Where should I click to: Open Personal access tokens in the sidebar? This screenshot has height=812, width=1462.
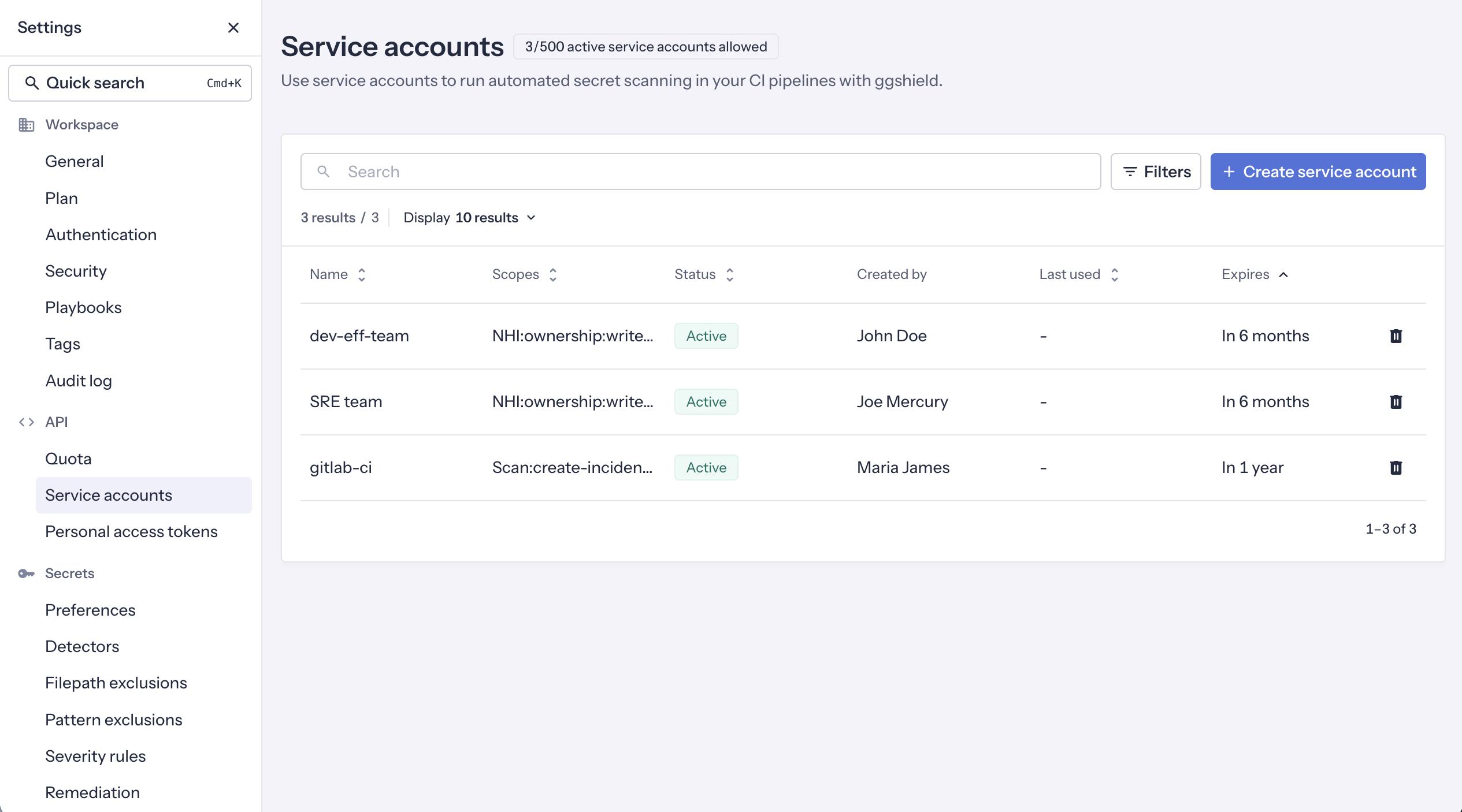point(131,531)
